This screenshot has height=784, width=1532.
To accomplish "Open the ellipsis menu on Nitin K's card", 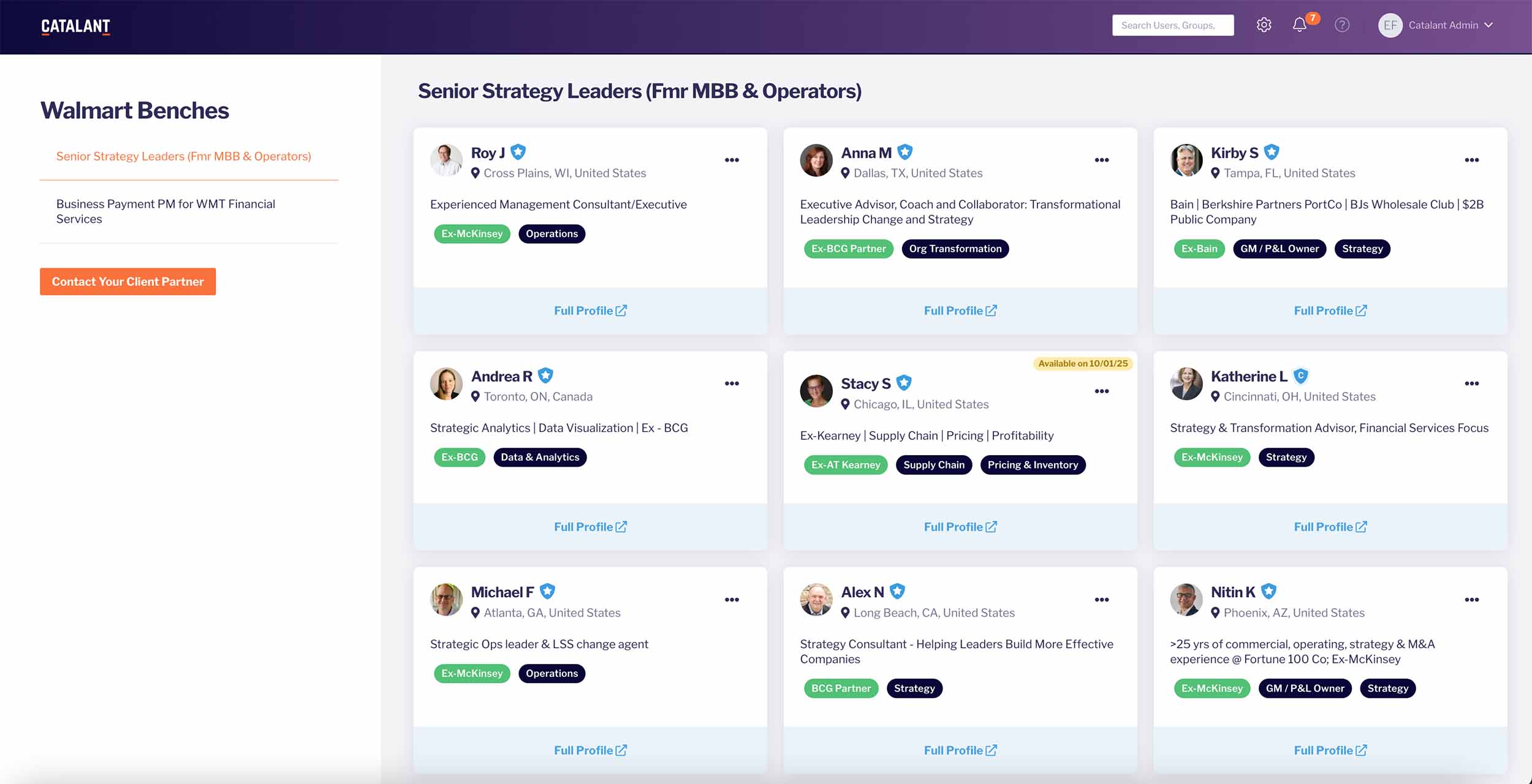I will (x=1471, y=600).
